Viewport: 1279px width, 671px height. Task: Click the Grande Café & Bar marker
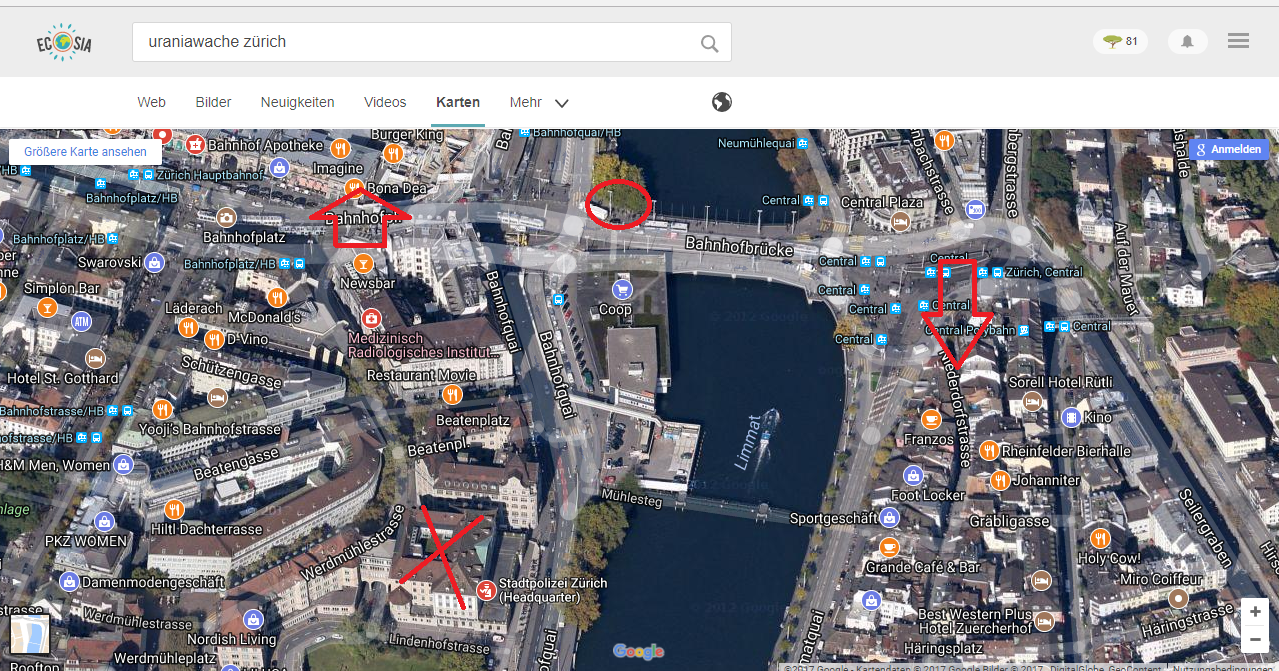click(889, 547)
